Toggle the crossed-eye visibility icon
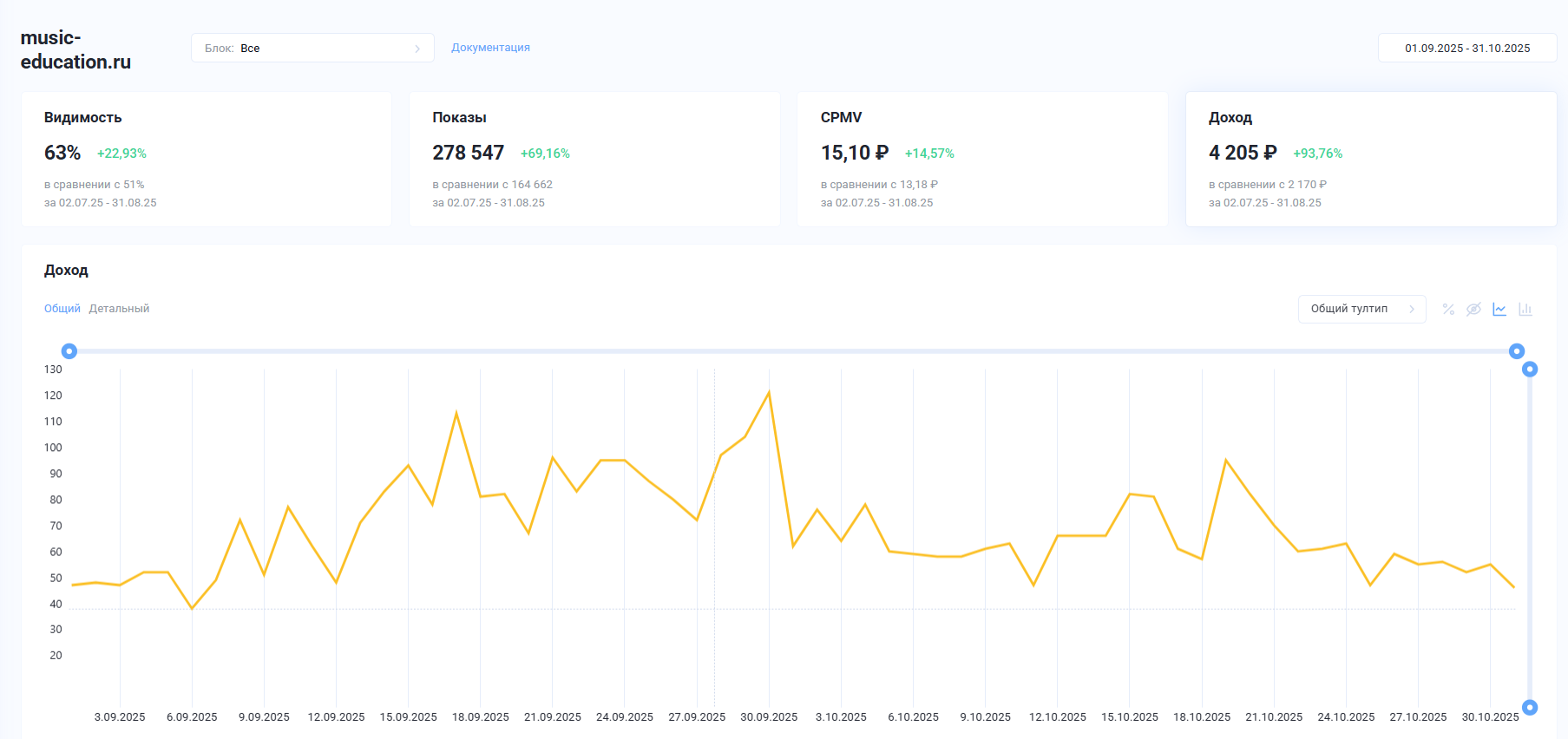The height and width of the screenshot is (739, 1568). [1473, 309]
